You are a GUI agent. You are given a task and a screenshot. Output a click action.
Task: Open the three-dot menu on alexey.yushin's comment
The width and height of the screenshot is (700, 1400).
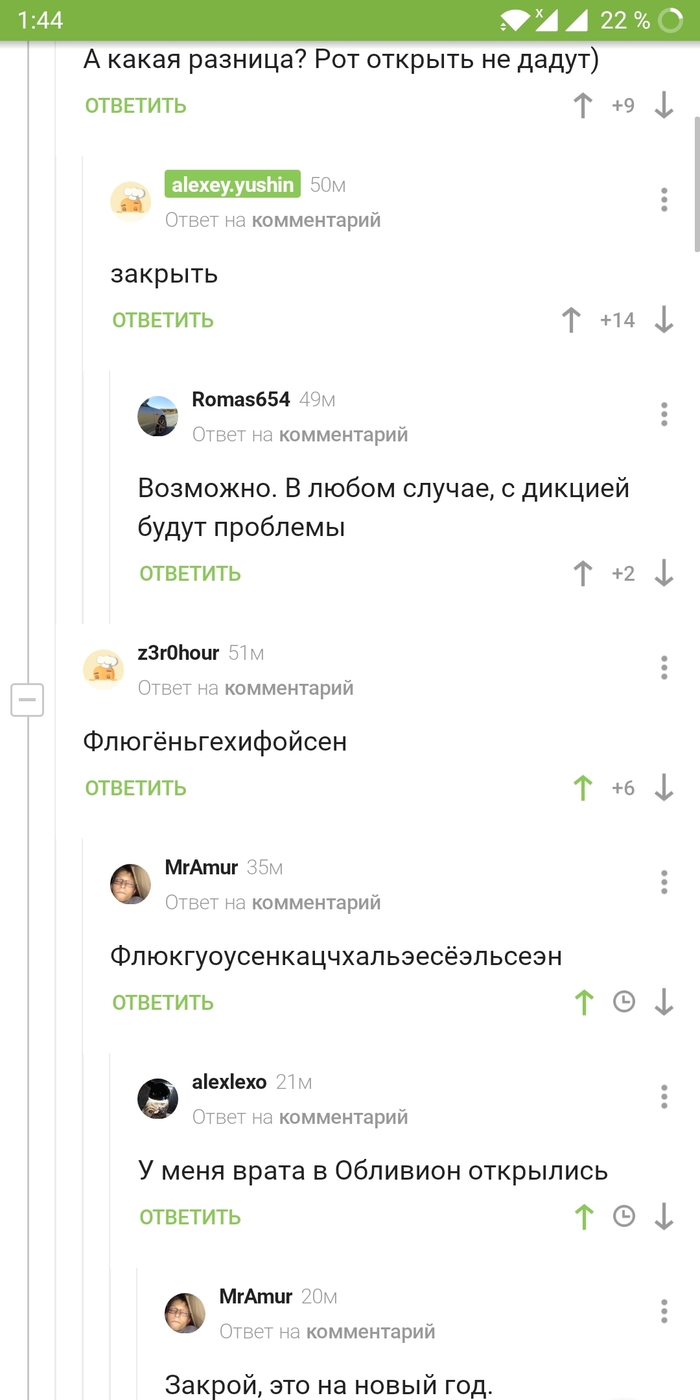coord(663,199)
